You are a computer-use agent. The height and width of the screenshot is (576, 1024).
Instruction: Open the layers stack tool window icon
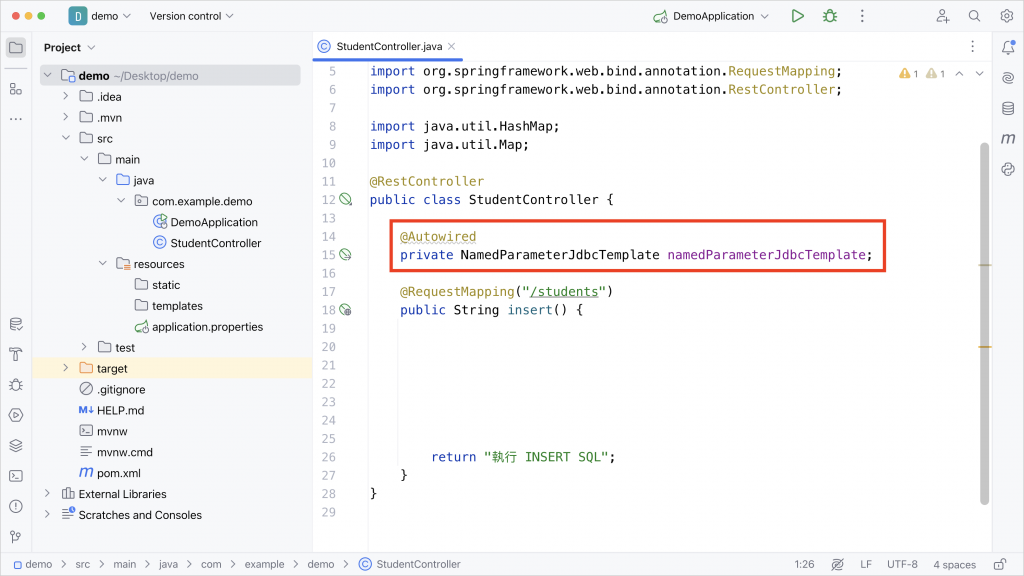pyautogui.click(x=16, y=445)
